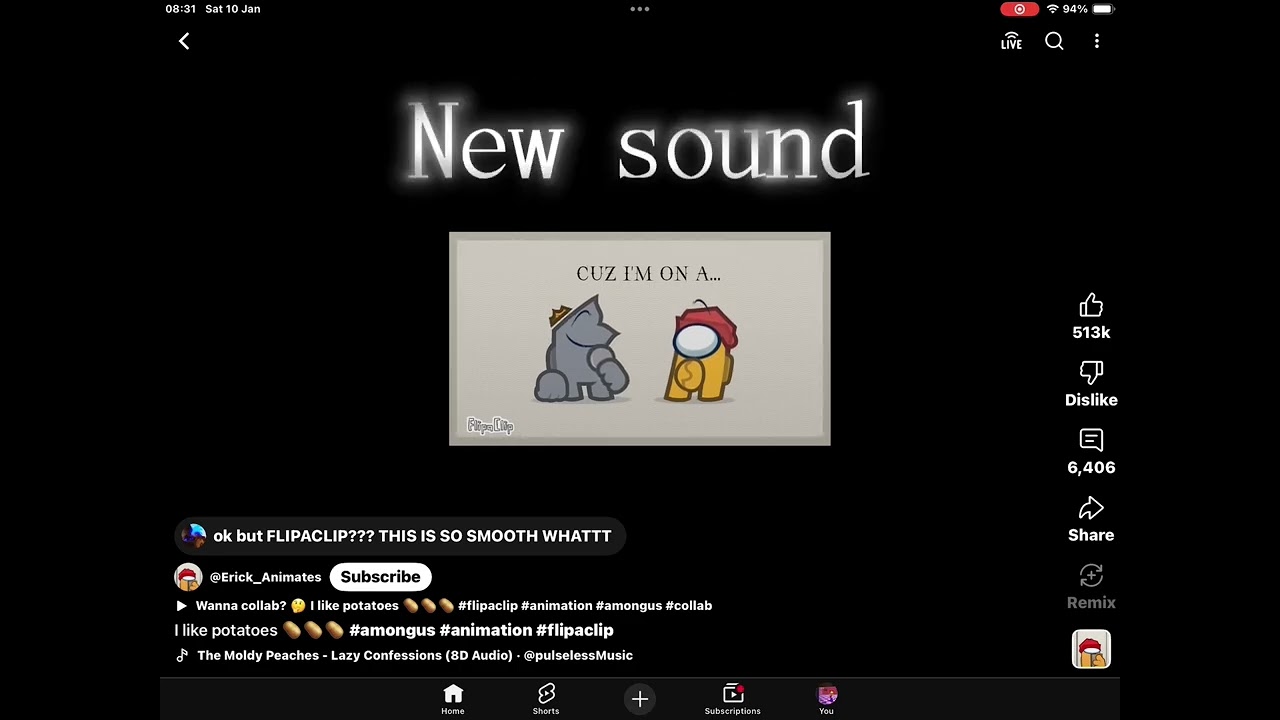Open the You profile tab
Image resolution: width=1280 pixels, height=720 pixels.
tap(826, 699)
